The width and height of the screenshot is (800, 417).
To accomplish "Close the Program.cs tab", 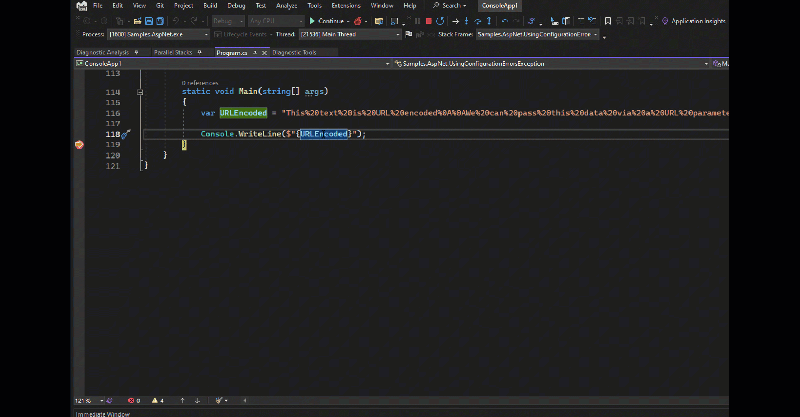I will 264,53.
